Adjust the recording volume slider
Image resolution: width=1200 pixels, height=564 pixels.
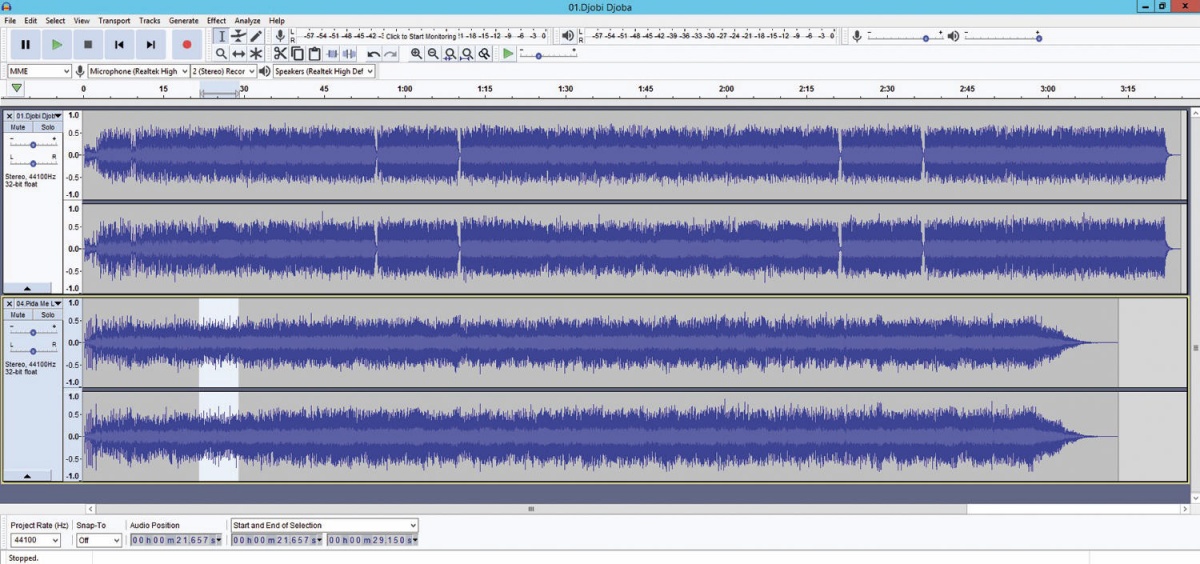click(905, 36)
